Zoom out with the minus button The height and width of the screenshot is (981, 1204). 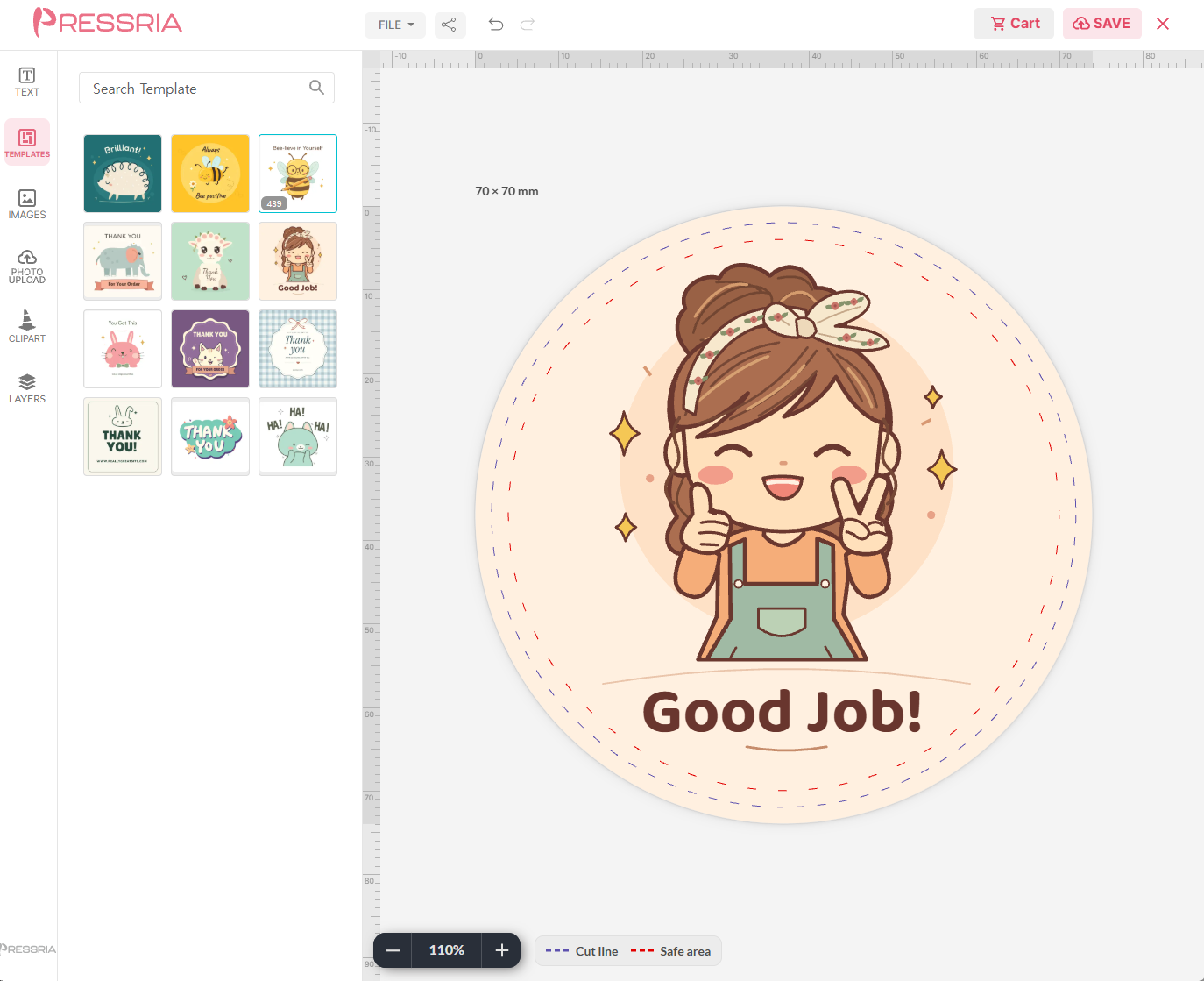coord(393,950)
